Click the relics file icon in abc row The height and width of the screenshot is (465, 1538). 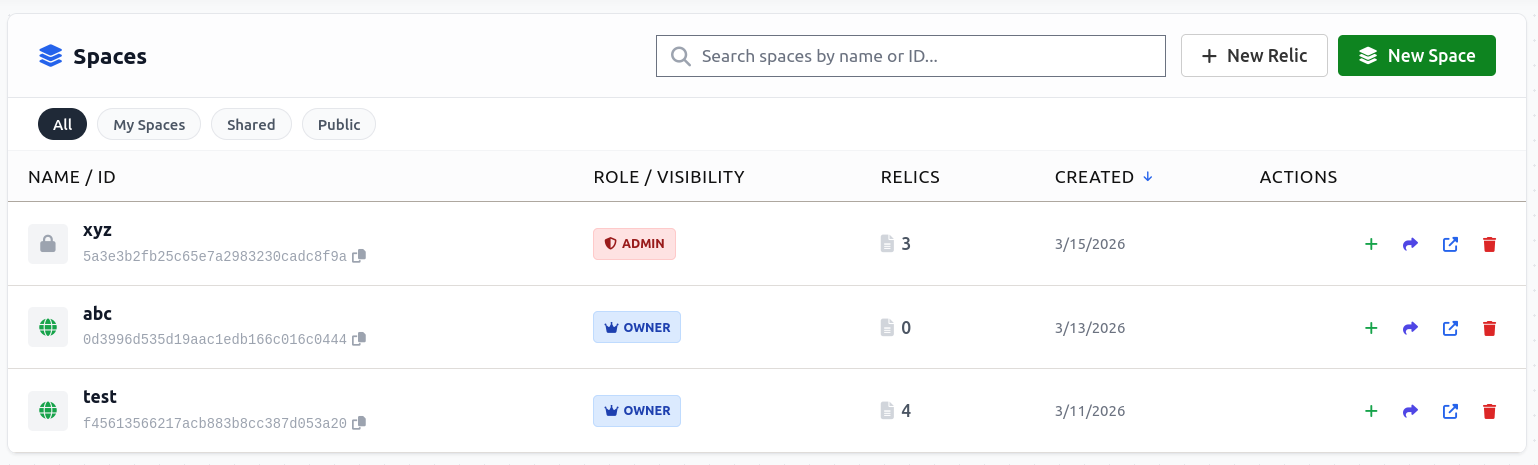[886, 327]
